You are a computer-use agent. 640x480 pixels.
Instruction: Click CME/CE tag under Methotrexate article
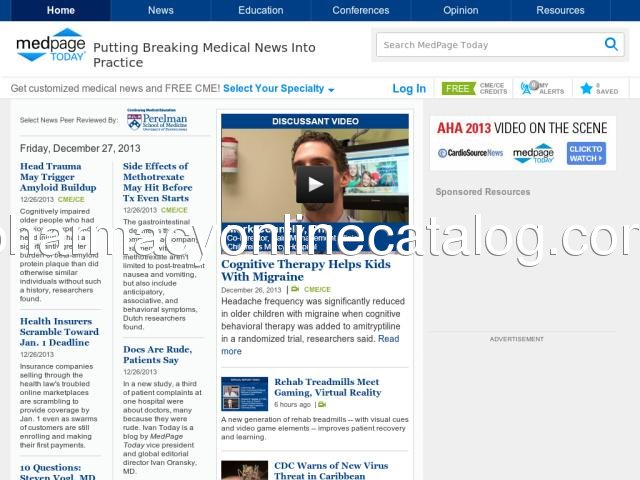pyautogui.click(x=174, y=210)
